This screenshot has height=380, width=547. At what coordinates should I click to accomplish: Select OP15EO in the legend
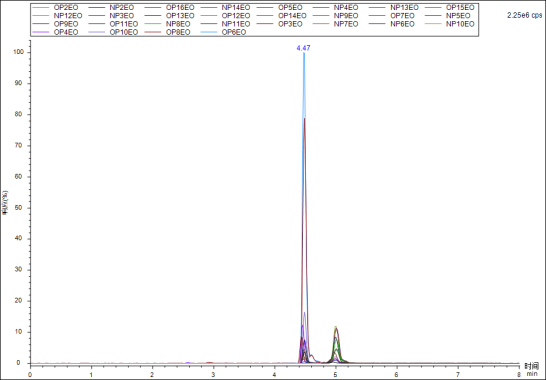coord(449,7)
